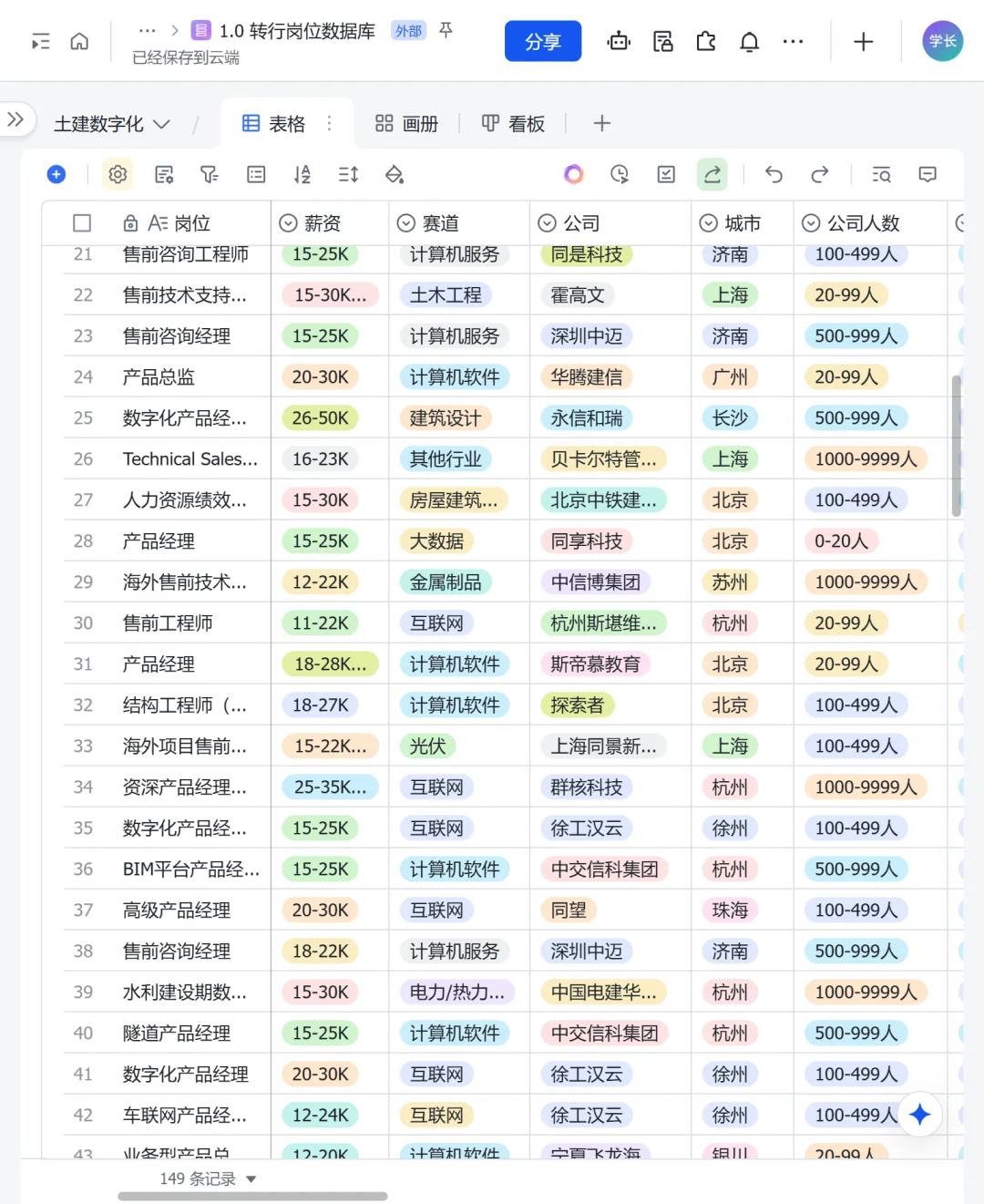This screenshot has width=984, height=1204.
Task: Open the automation robot settings
Action: click(619, 41)
